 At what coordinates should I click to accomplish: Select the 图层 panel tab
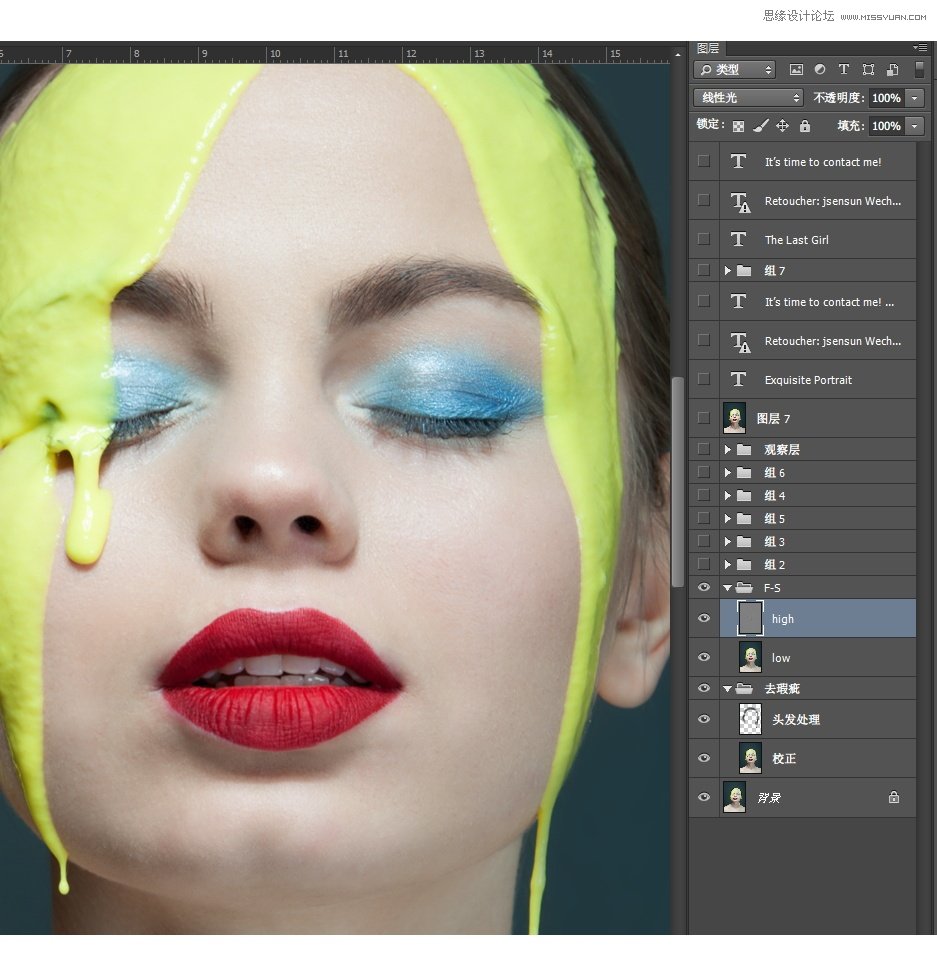[708, 48]
